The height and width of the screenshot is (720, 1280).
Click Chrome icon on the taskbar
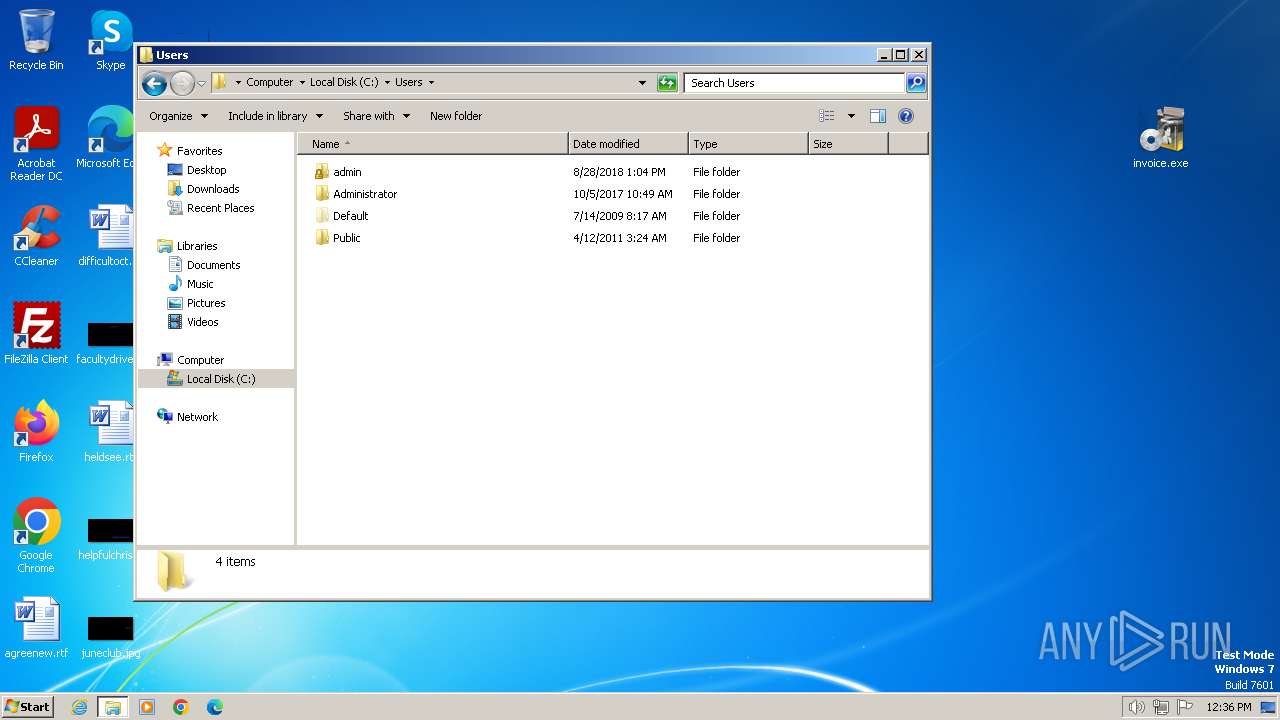(181, 707)
